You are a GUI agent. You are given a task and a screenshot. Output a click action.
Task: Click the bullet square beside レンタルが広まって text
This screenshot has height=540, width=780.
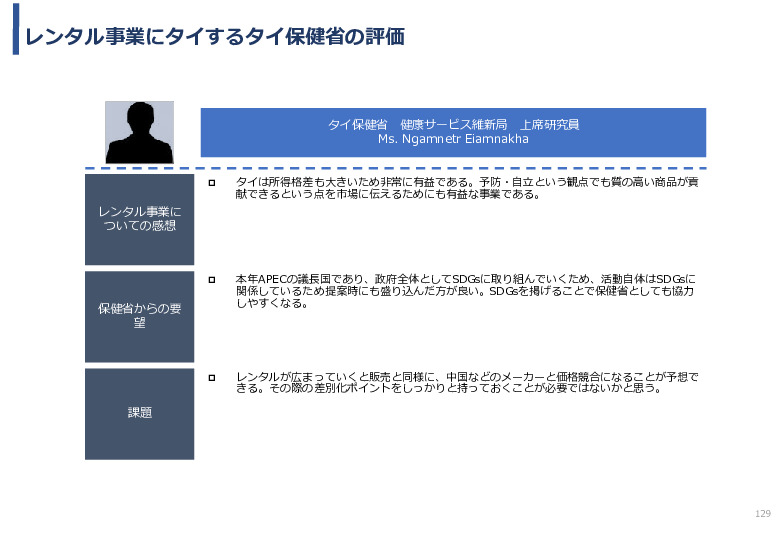click(212, 378)
